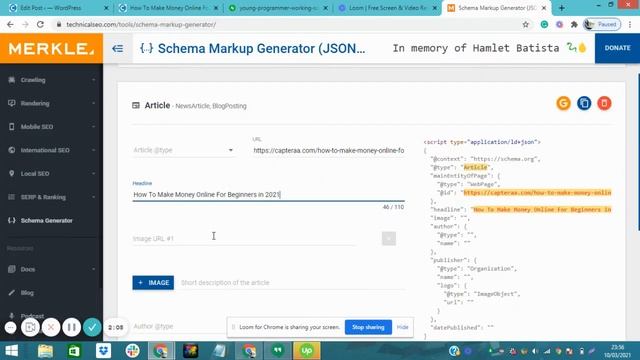The width and height of the screenshot is (640, 360).
Task: Finish the Loom recording with the checkmark
Action: click(x=92, y=327)
